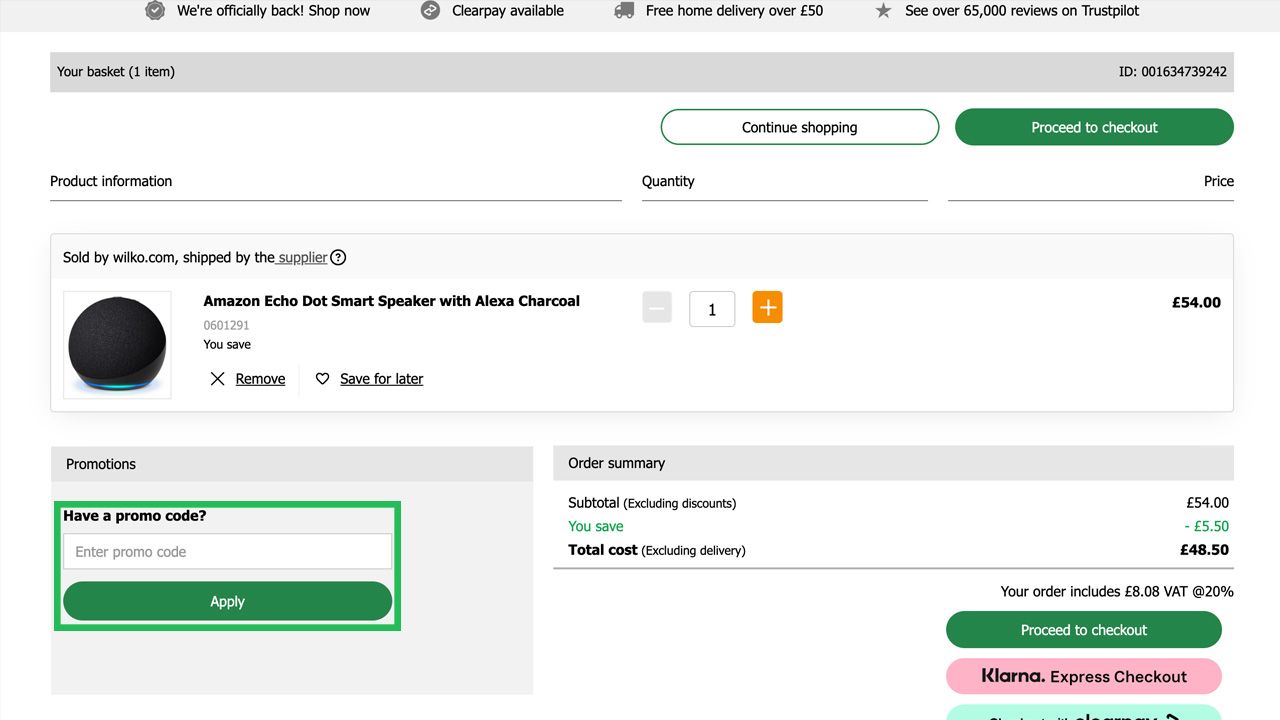This screenshot has width=1280, height=720.
Task: Open supplier info question mark icon
Action: 338,257
